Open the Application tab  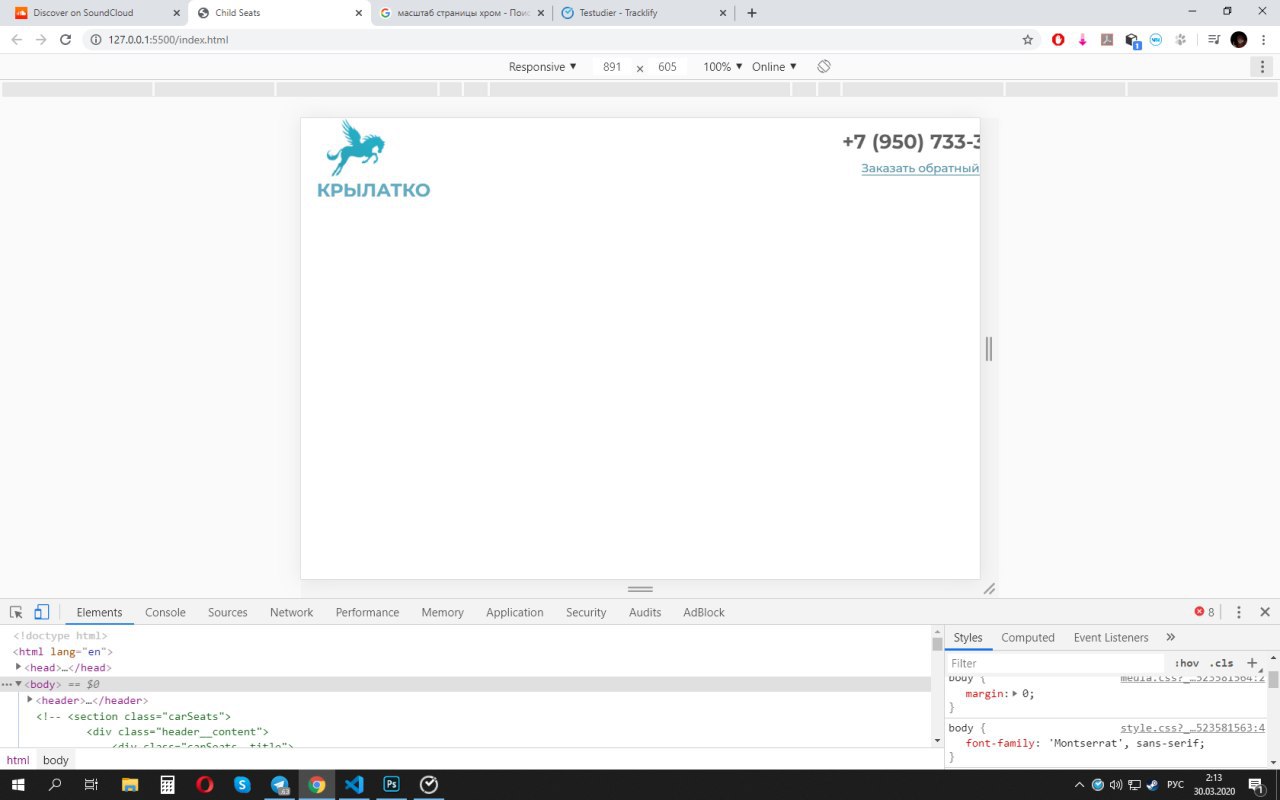[x=514, y=612]
